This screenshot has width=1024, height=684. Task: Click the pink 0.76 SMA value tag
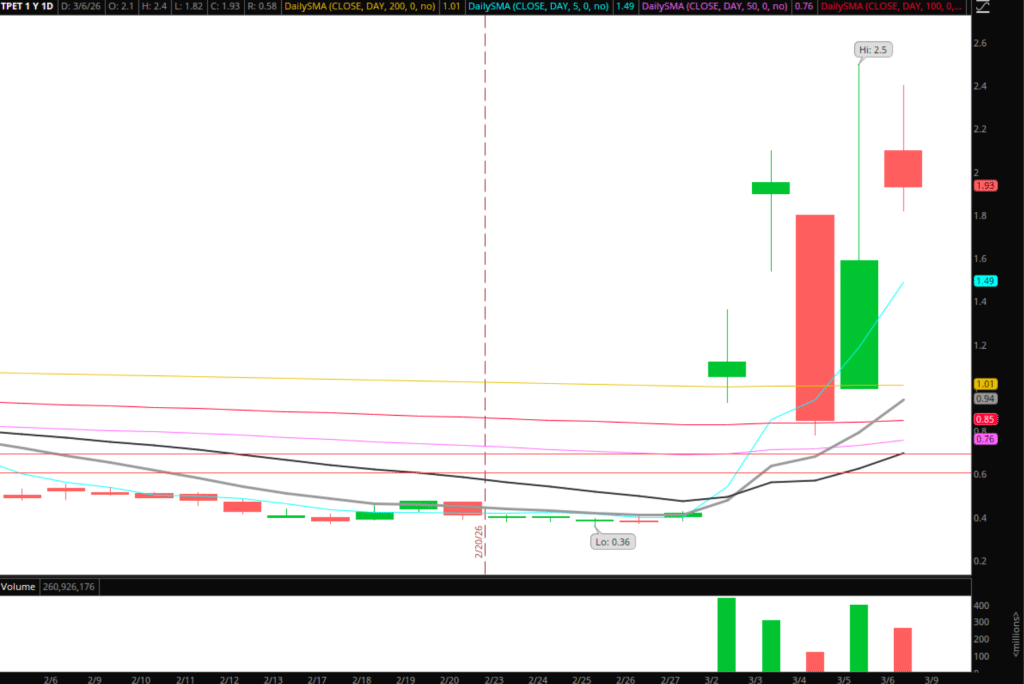pyautogui.click(x=985, y=439)
